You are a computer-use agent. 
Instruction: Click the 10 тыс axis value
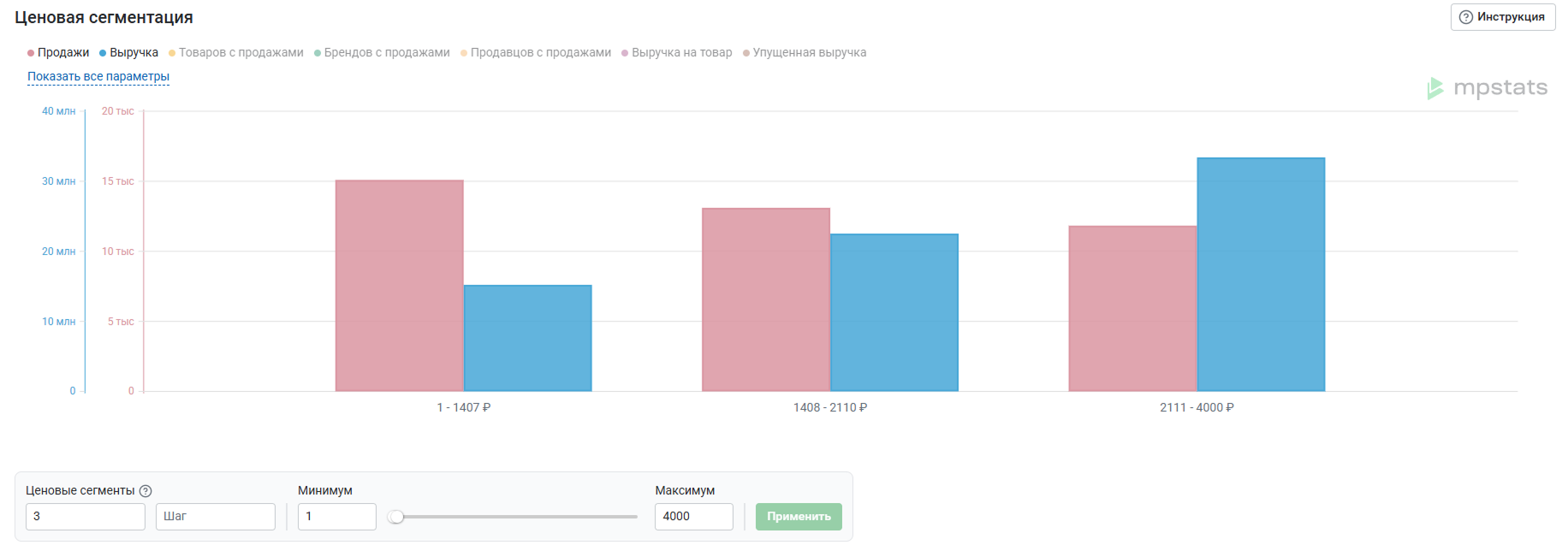118,252
